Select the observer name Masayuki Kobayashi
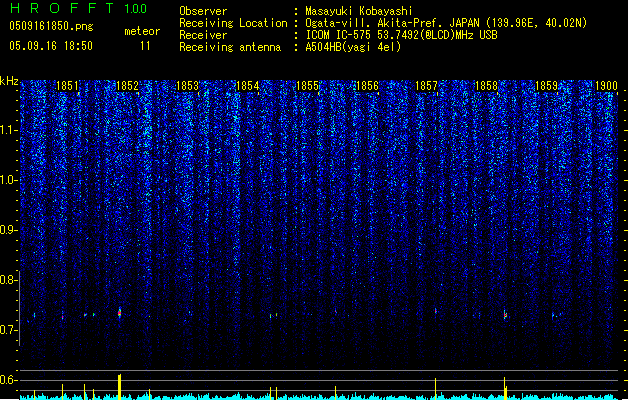 point(359,11)
